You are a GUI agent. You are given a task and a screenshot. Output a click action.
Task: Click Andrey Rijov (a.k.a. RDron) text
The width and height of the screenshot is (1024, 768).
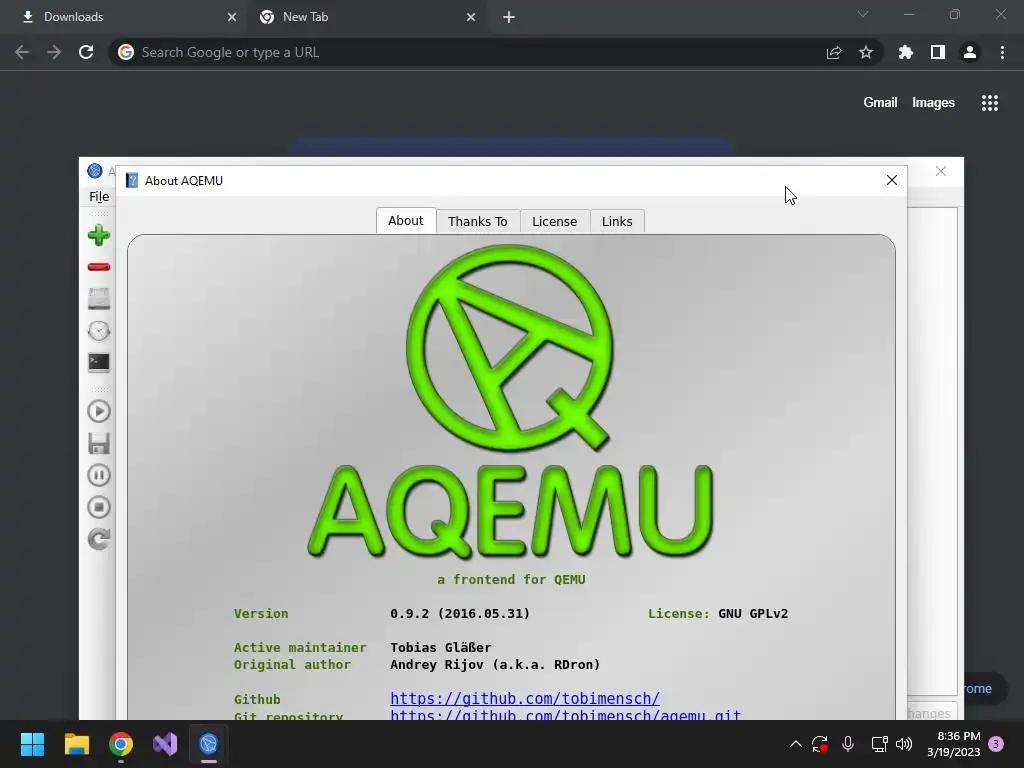pyautogui.click(x=495, y=664)
